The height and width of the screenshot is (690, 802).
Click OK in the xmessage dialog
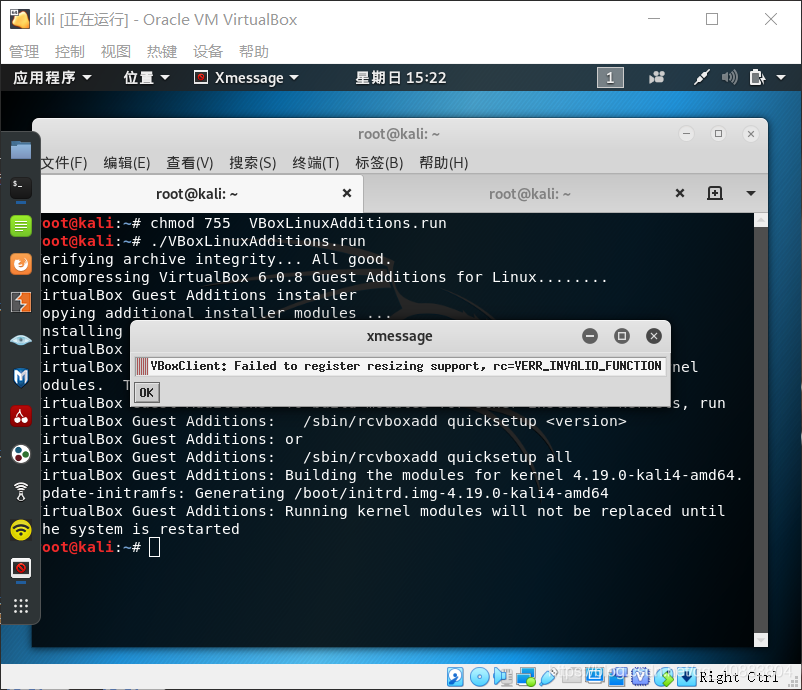pyautogui.click(x=146, y=393)
